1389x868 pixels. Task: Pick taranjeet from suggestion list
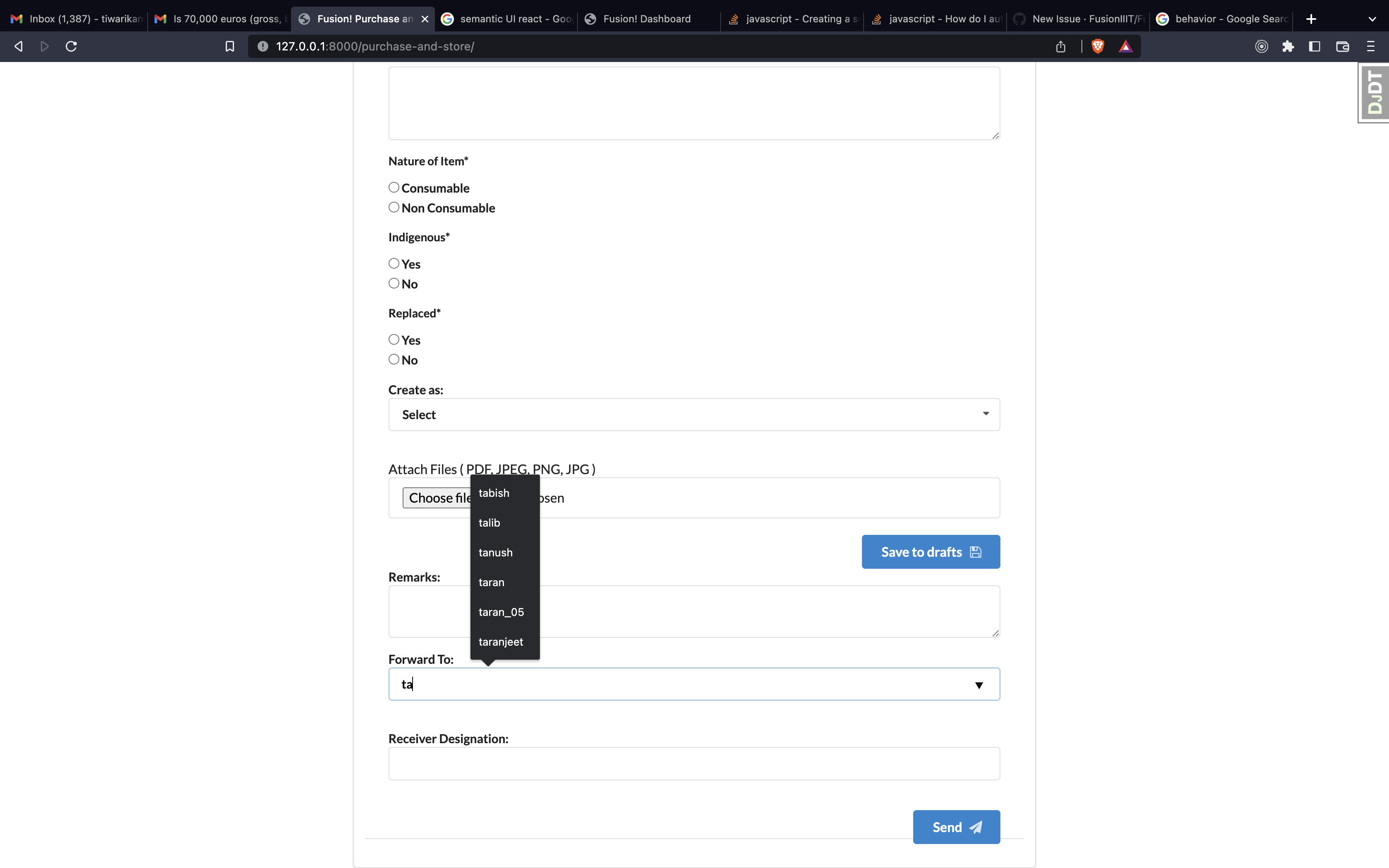tap(501, 642)
